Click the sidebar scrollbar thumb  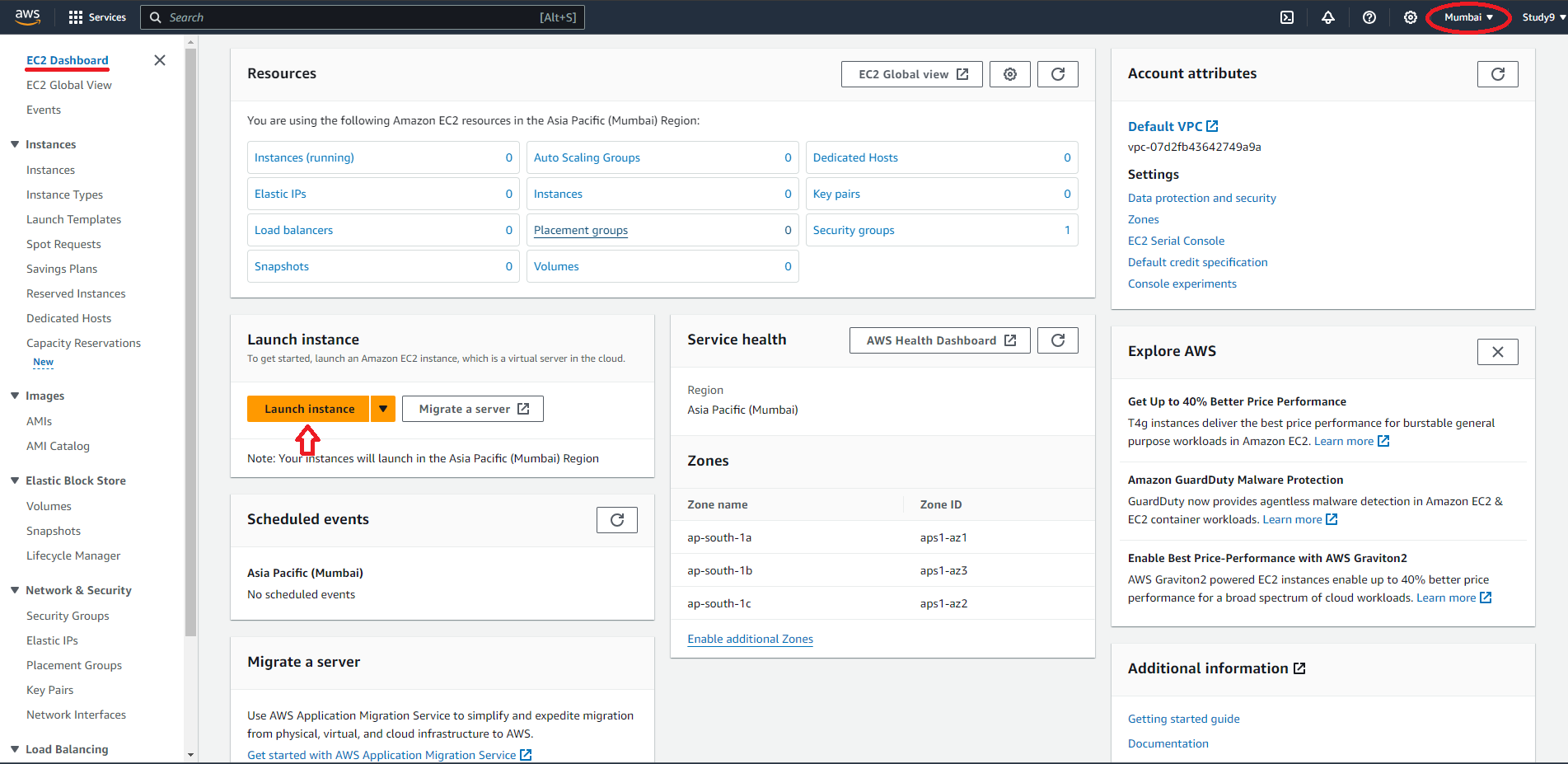(x=191, y=342)
